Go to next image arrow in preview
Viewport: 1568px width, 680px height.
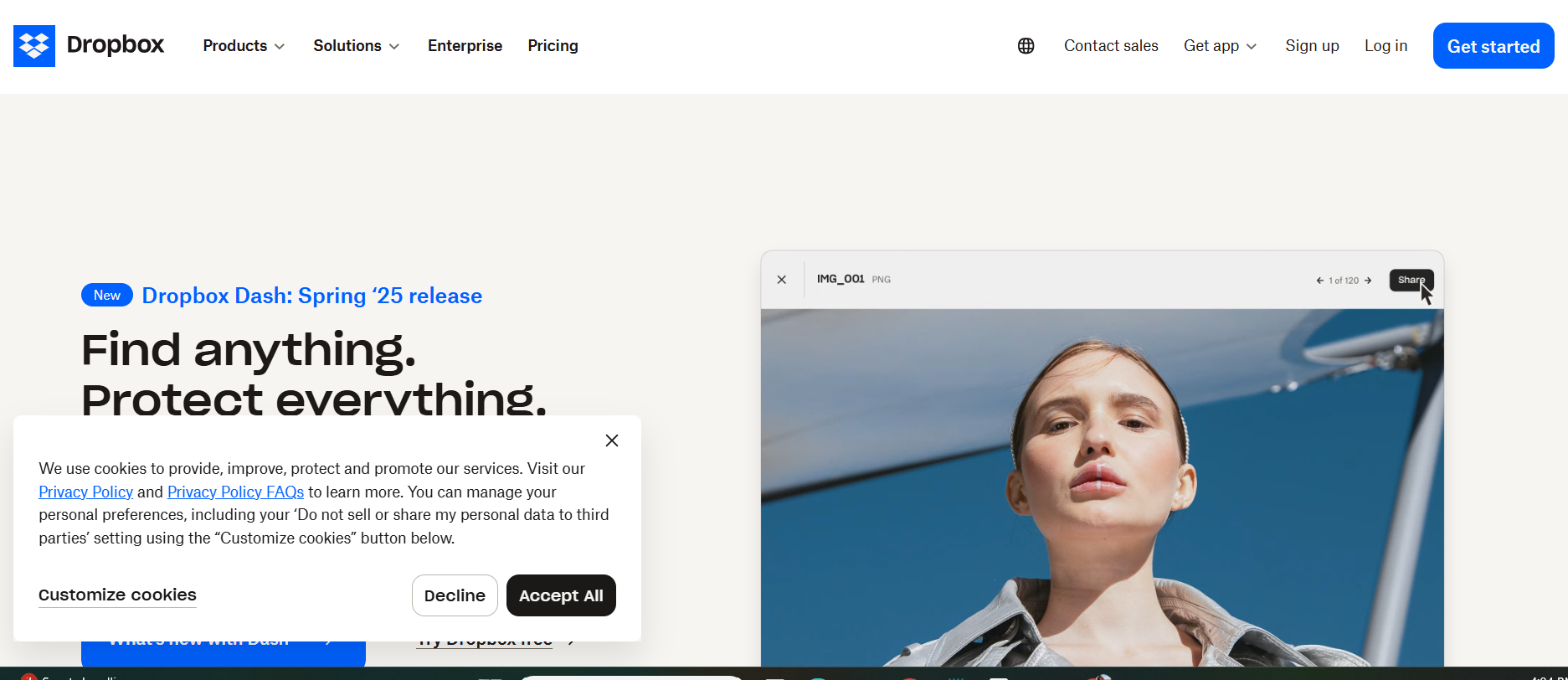(x=1368, y=281)
